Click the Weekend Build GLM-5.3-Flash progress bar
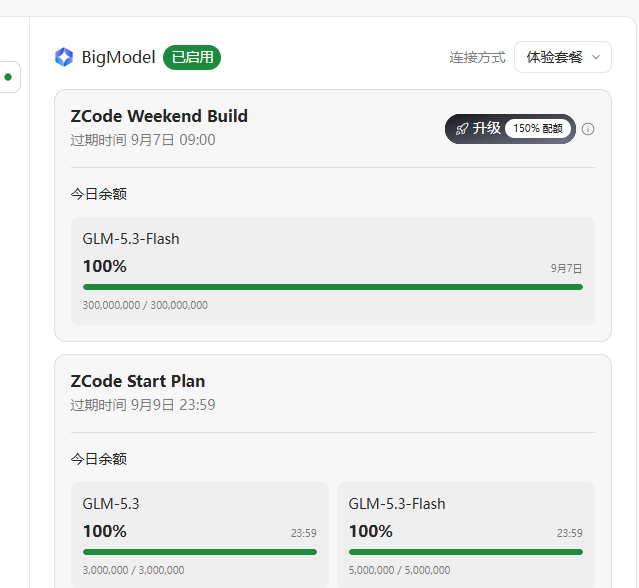This screenshot has height=588, width=639. pos(333,287)
